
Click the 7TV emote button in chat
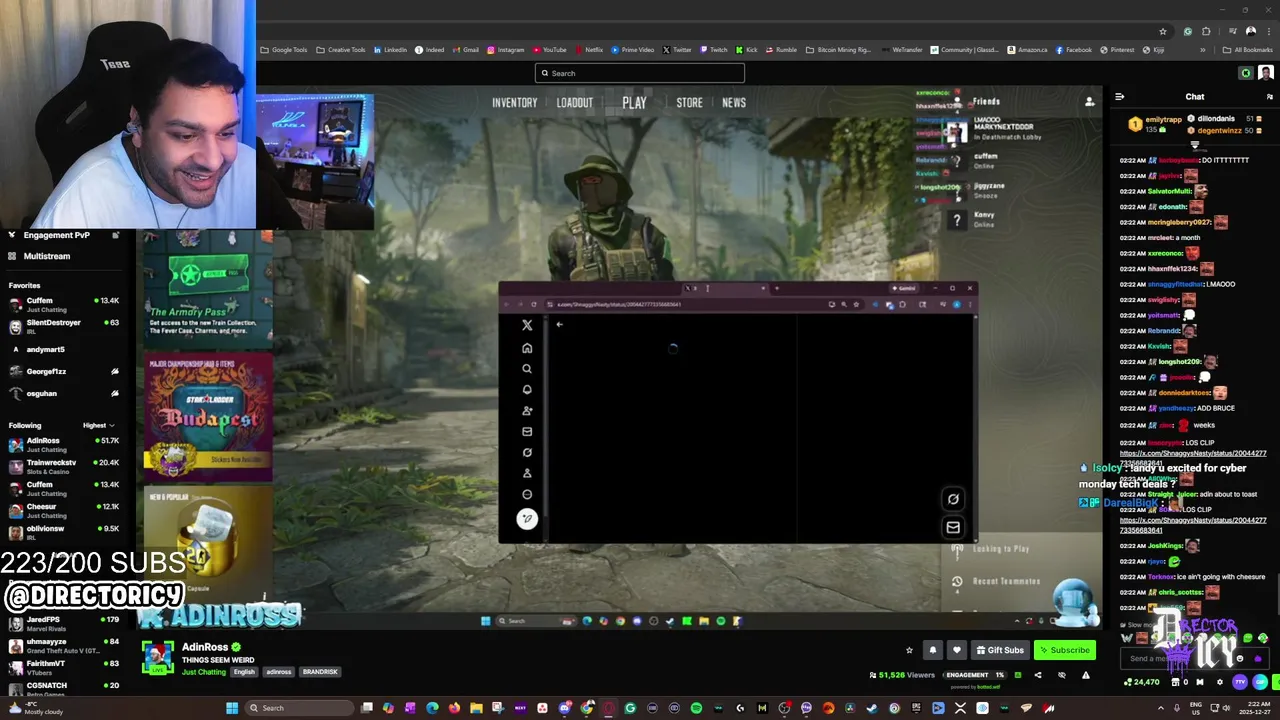click(1240, 682)
